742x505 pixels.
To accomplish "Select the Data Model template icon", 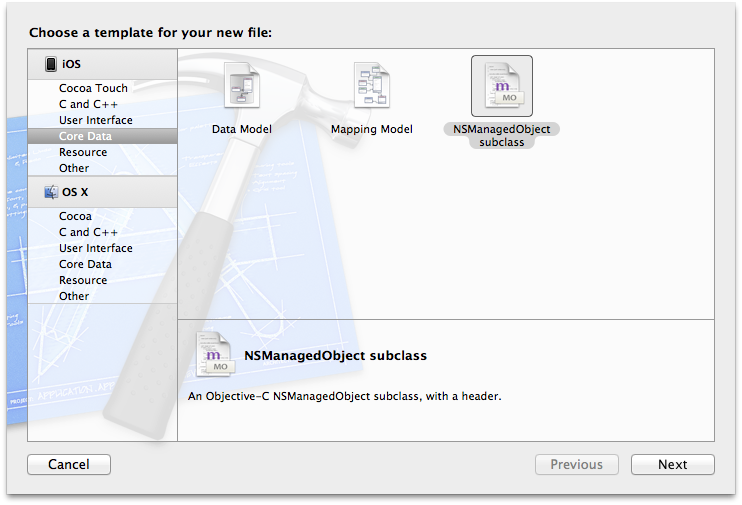I will (x=242, y=85).
